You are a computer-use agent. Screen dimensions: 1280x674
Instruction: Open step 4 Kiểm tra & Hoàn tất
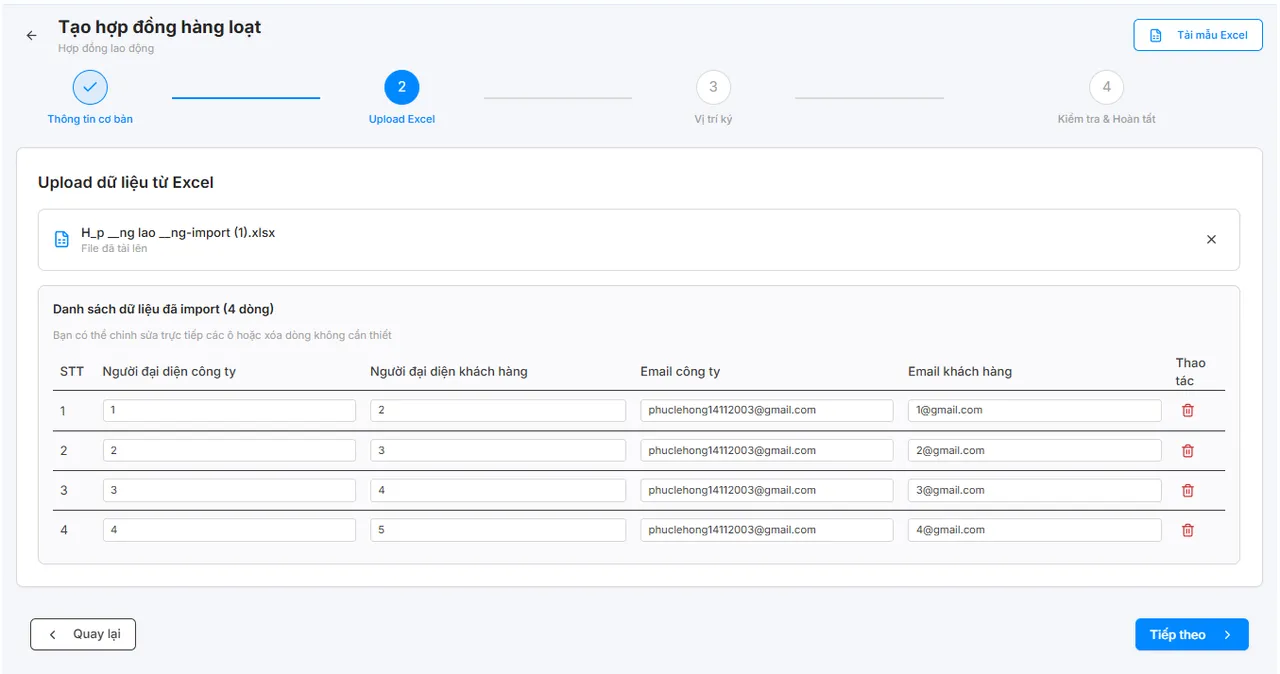(1106, 88)
